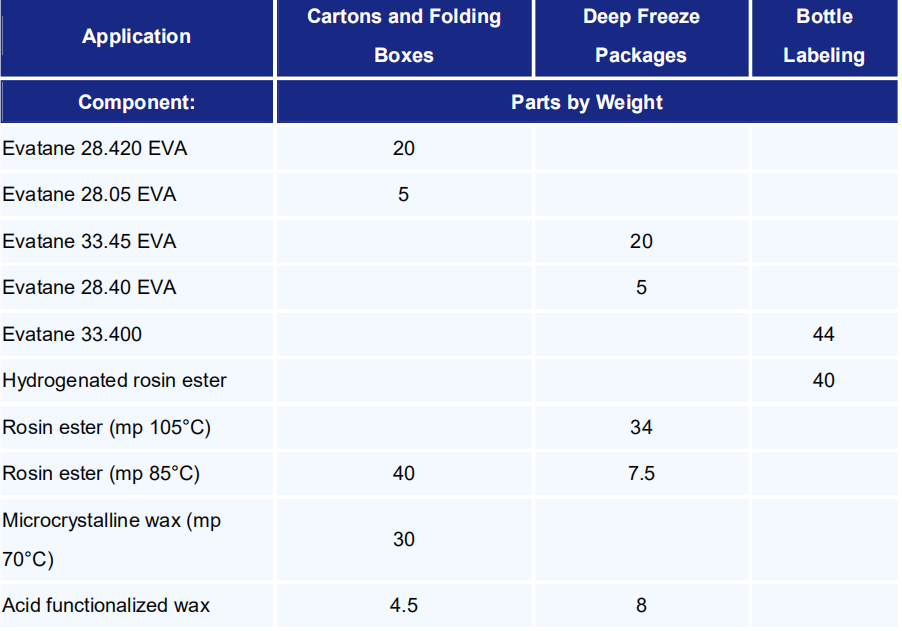Select the 7.5 value in Deep Freeze column
Viewport: 902px width, 631px height.
coord(641,473)
